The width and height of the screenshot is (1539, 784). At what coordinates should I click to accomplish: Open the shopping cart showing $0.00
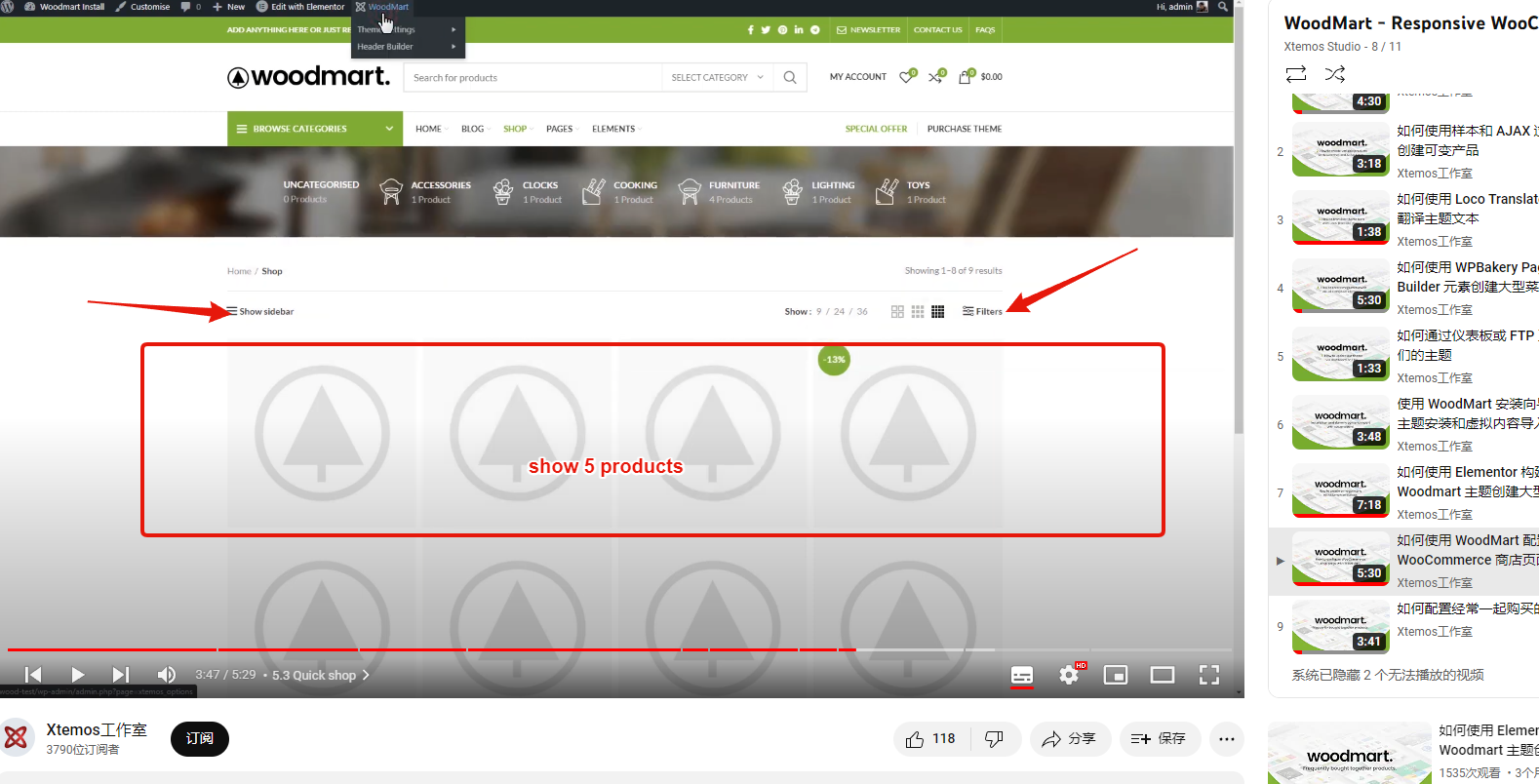pyautogui.click(x=980, y=76)
